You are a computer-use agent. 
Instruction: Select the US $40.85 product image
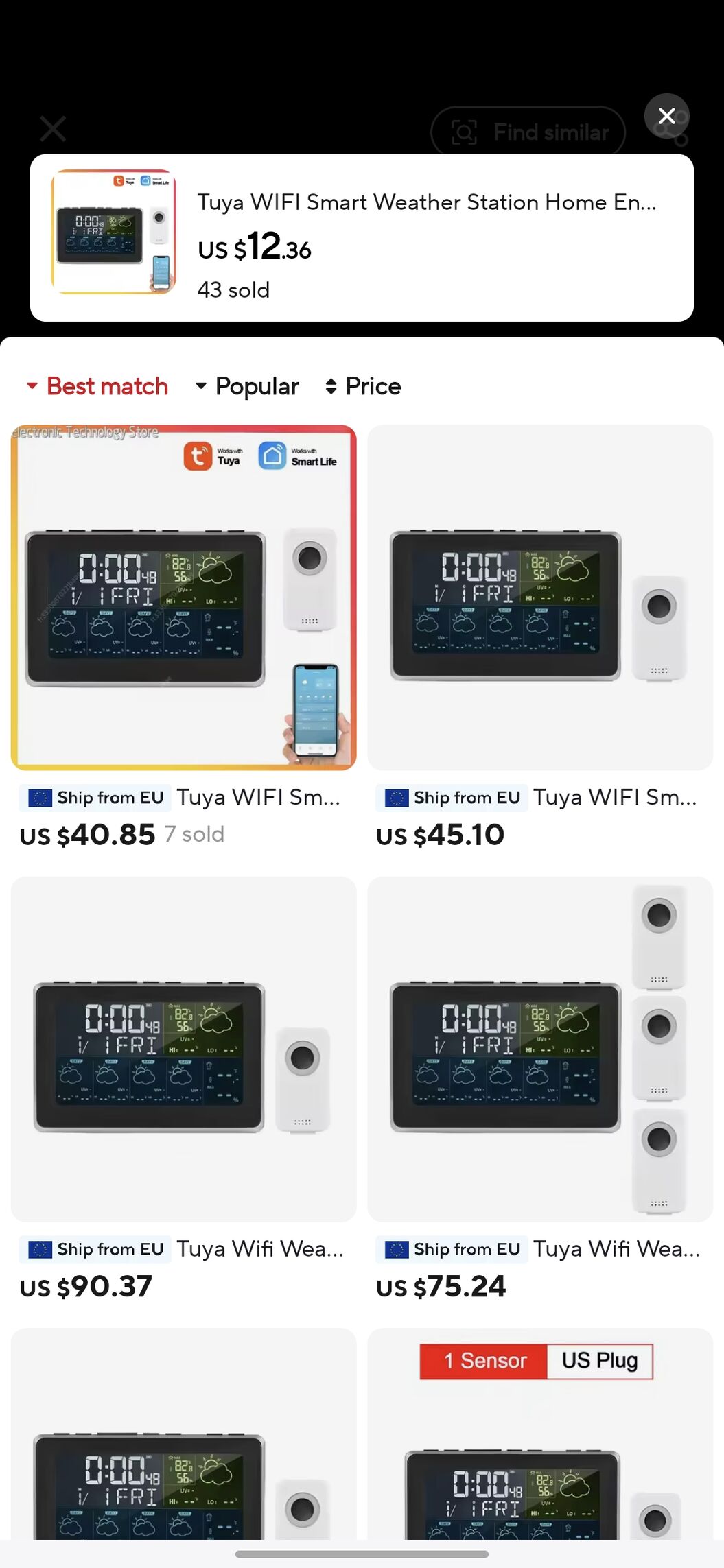(183, 597)
